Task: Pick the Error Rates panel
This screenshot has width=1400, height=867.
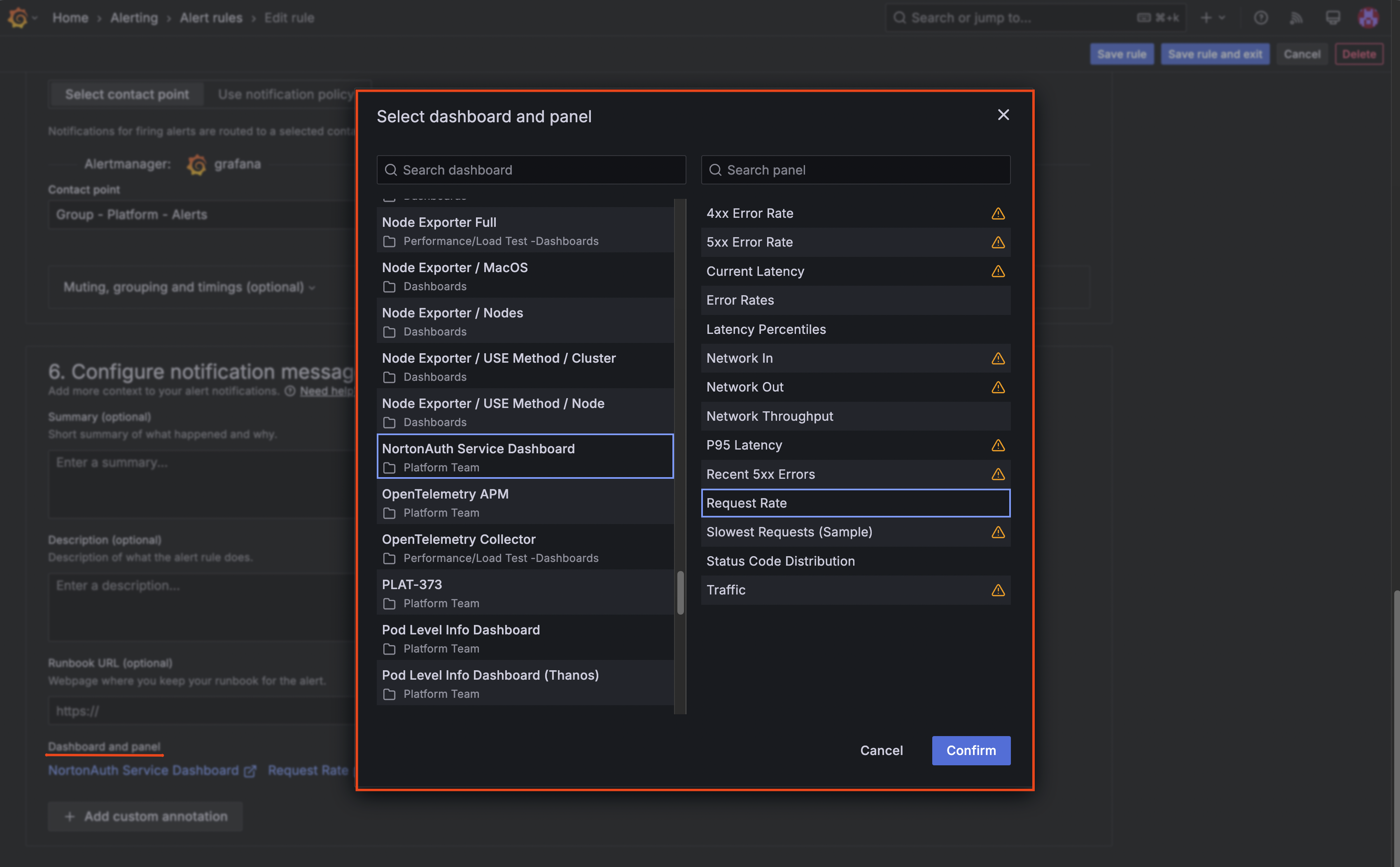Action: click(x=856, y=300)
